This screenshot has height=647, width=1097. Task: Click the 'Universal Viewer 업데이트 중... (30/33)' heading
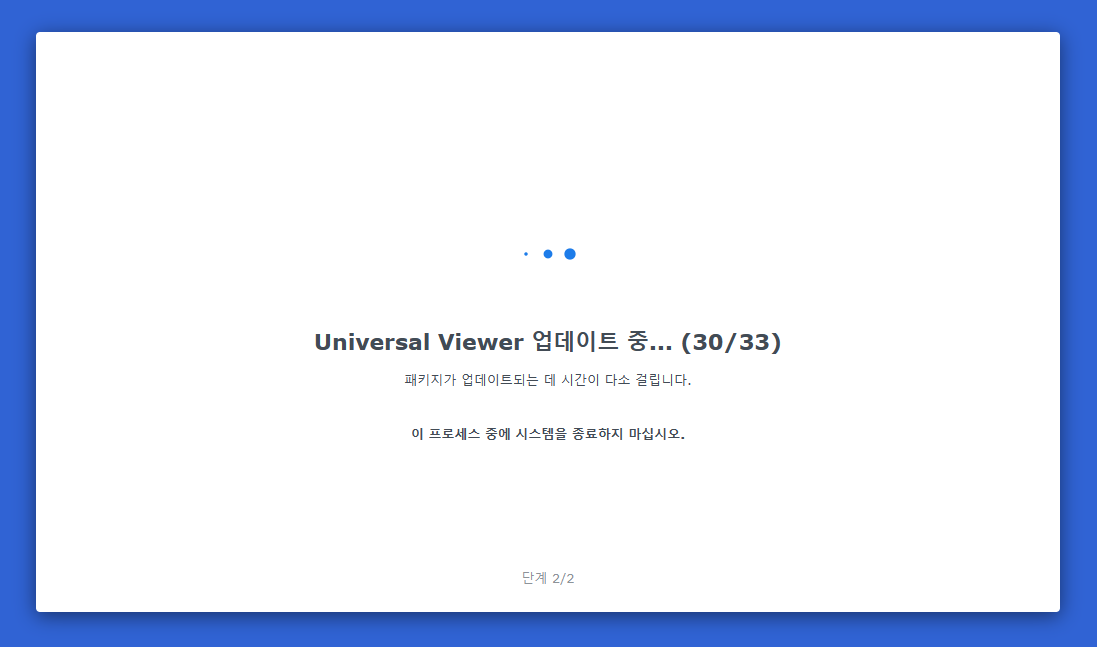(548, 342)
